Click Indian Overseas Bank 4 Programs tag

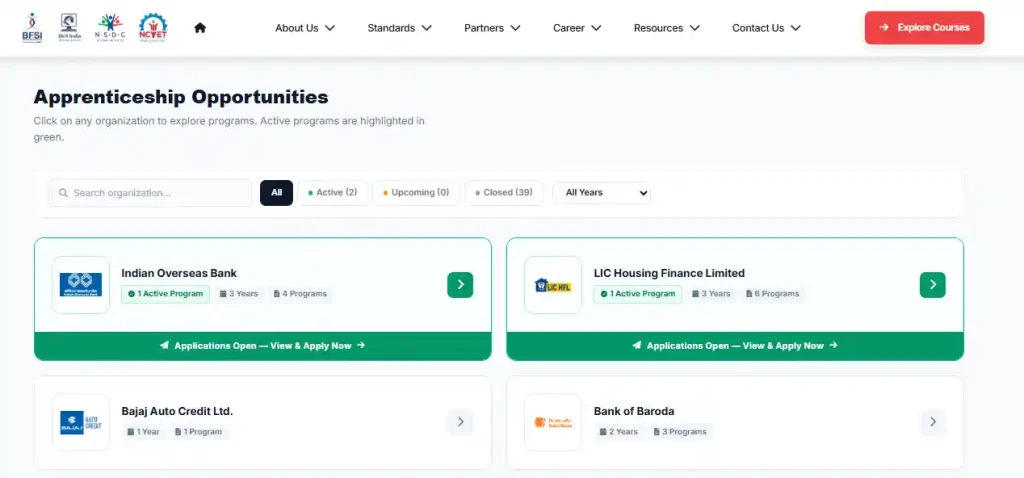coord(300,294)
